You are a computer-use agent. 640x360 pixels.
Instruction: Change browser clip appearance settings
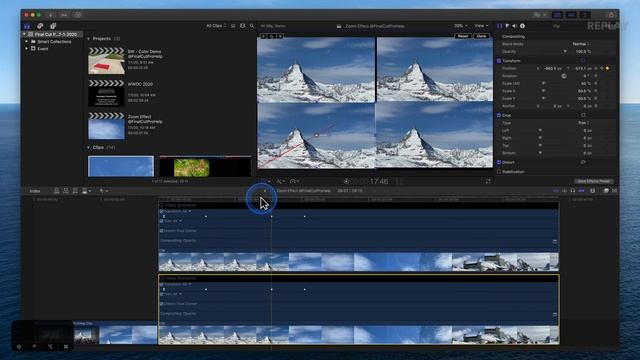click(x=242, y=26)
